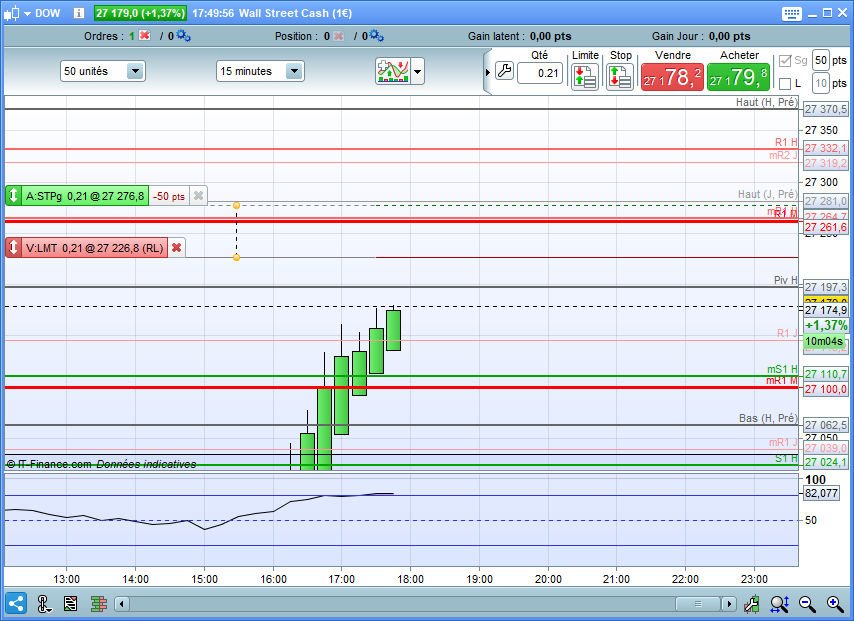Viewport: 854px width, 621px height.
Task: Open the share chart icon
Action: tap(16, 604)
